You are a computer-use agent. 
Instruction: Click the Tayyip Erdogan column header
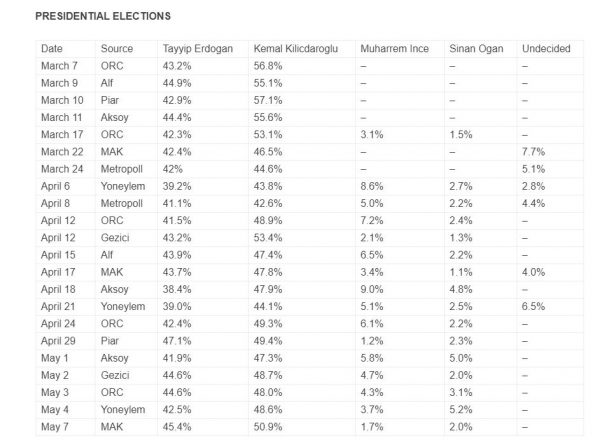pyautogui.click(x=199, y=48)
